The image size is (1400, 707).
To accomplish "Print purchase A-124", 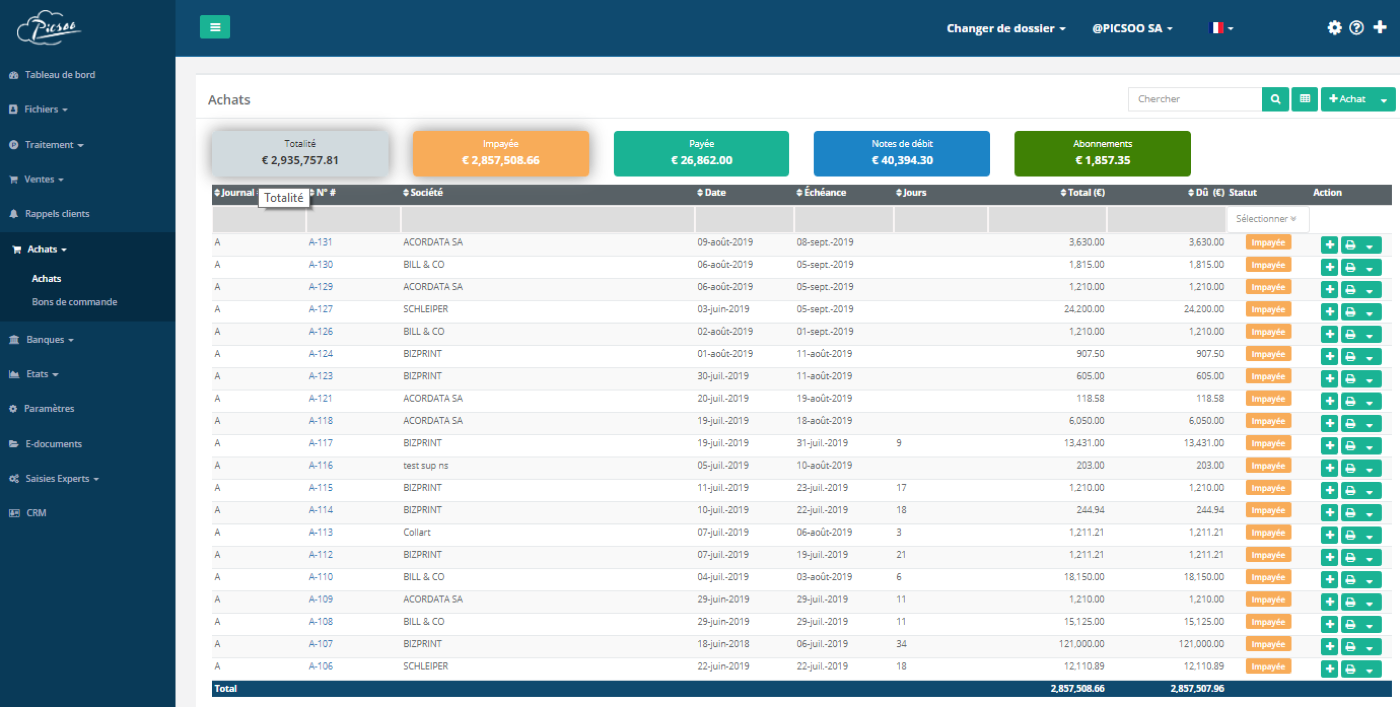I will (1350, 356).
